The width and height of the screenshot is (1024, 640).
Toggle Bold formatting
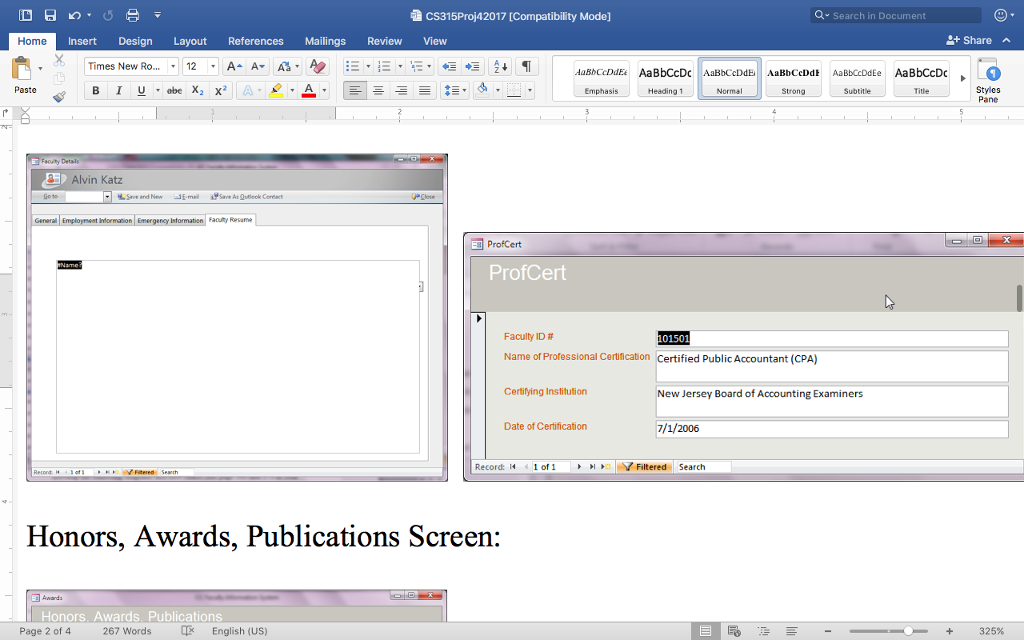(x=96, y=90)
